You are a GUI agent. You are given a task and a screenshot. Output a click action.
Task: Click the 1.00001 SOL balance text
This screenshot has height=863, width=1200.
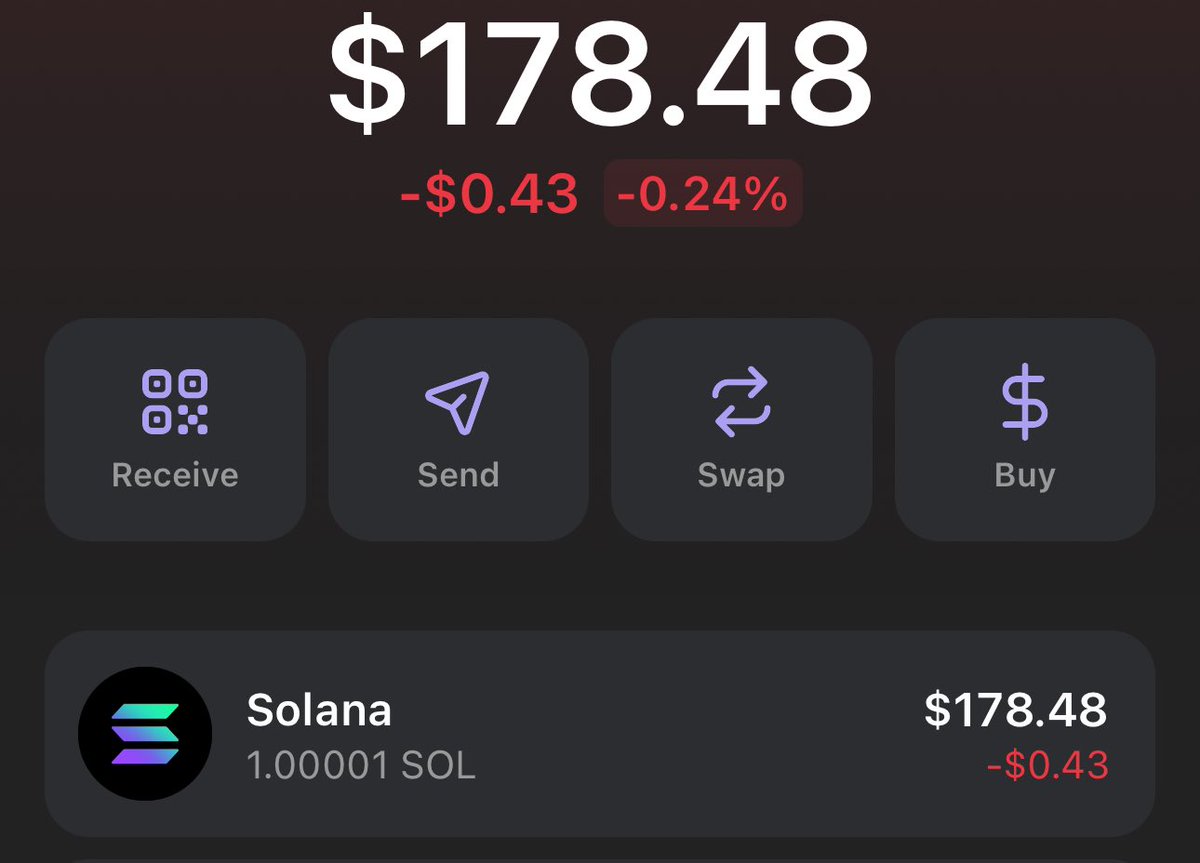pos(361,766)
